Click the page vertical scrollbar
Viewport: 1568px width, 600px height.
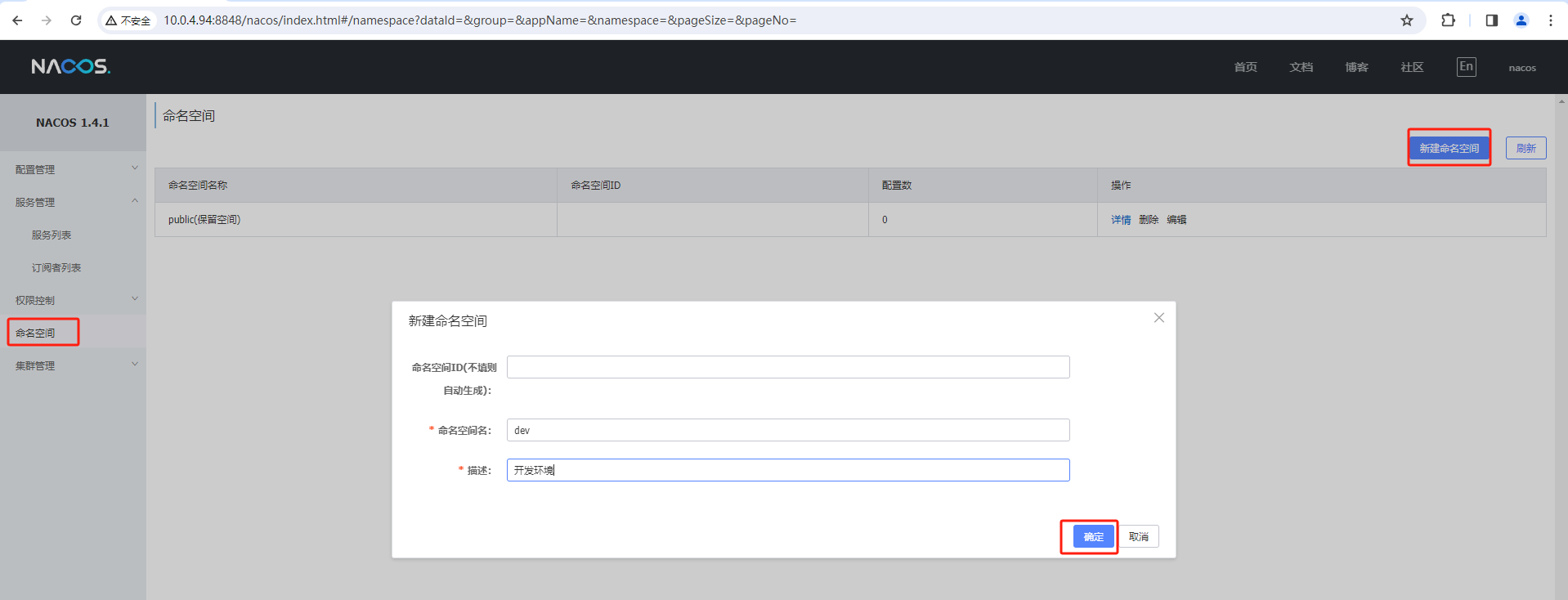[x=1561, y=347]
